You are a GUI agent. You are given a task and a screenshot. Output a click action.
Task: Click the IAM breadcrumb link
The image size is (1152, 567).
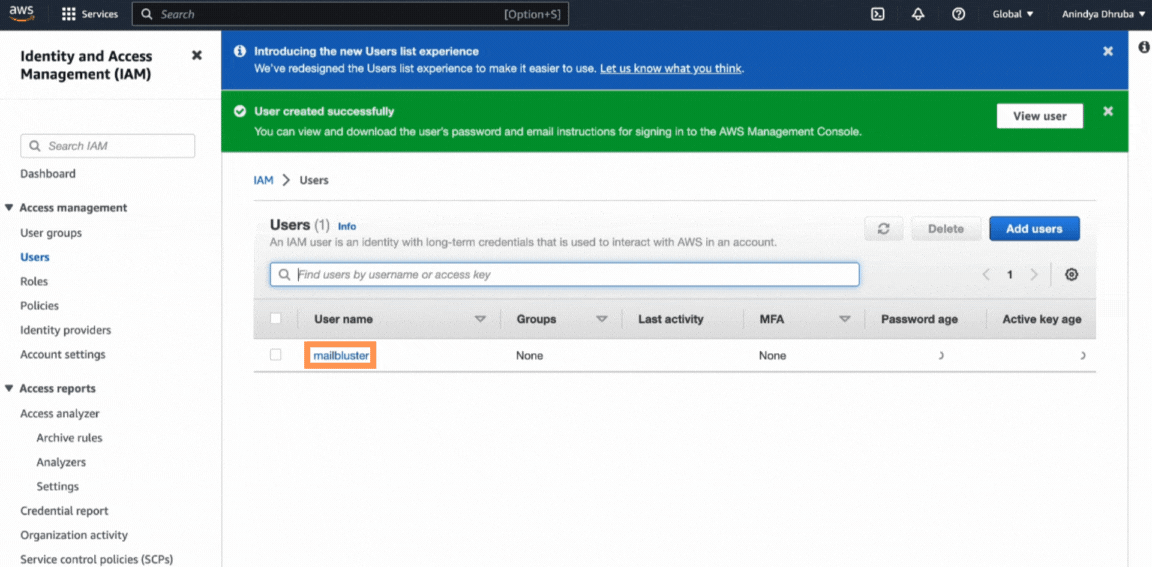(263, 180)
